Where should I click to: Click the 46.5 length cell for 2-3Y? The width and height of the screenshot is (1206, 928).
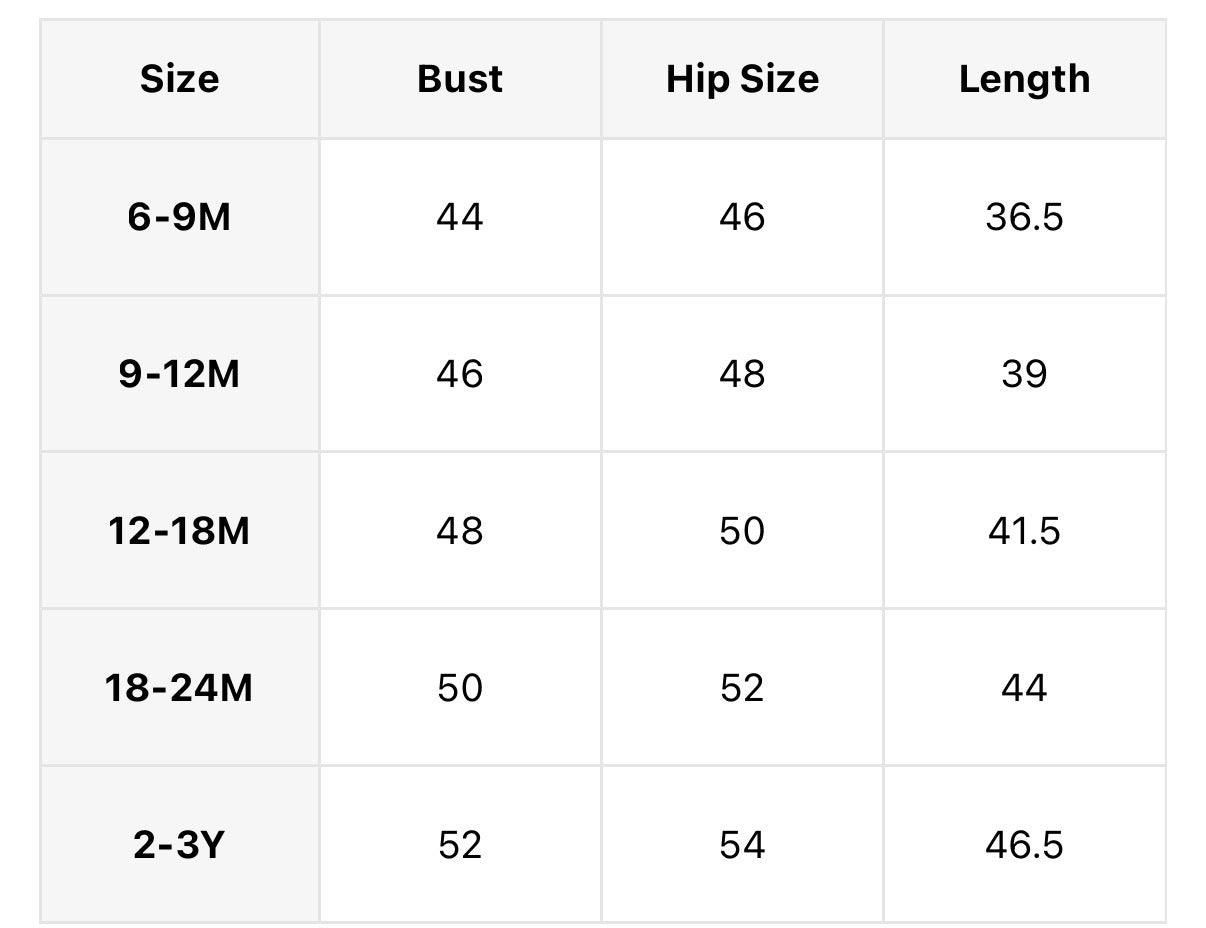coord(1024,845)
